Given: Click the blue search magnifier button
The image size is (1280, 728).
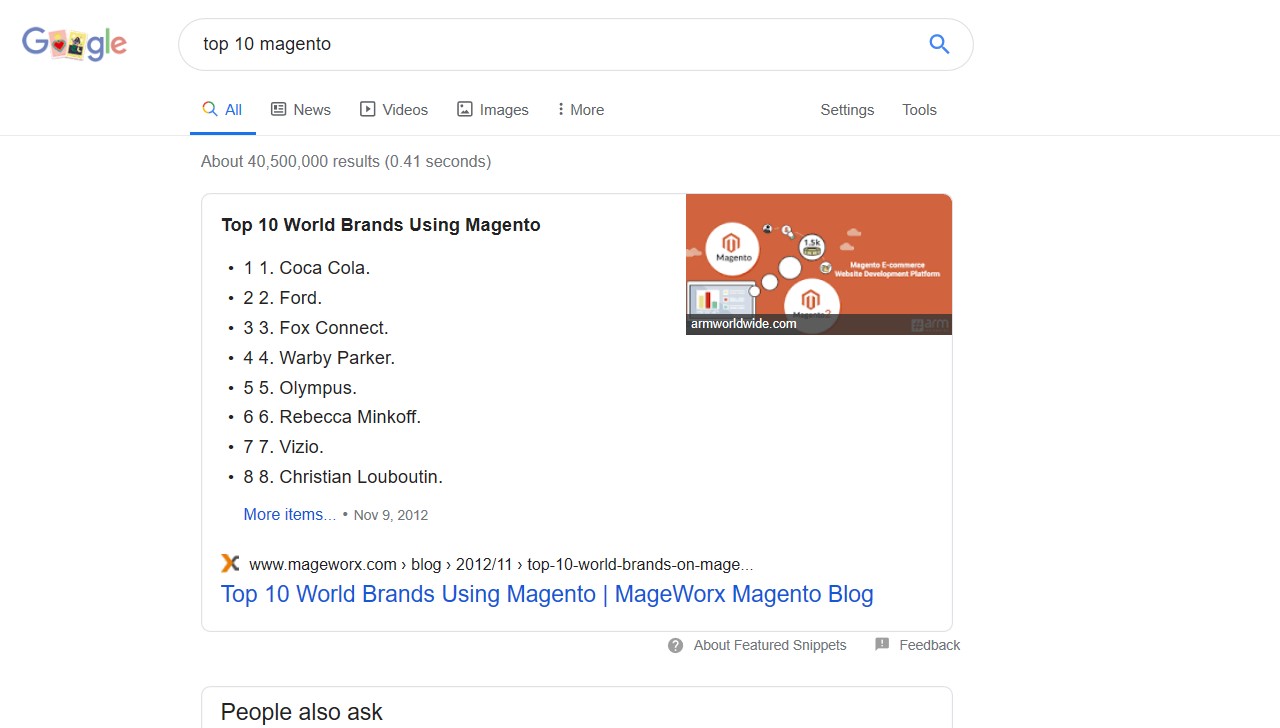Looking at the screenshot, I should tap(939, 44).
